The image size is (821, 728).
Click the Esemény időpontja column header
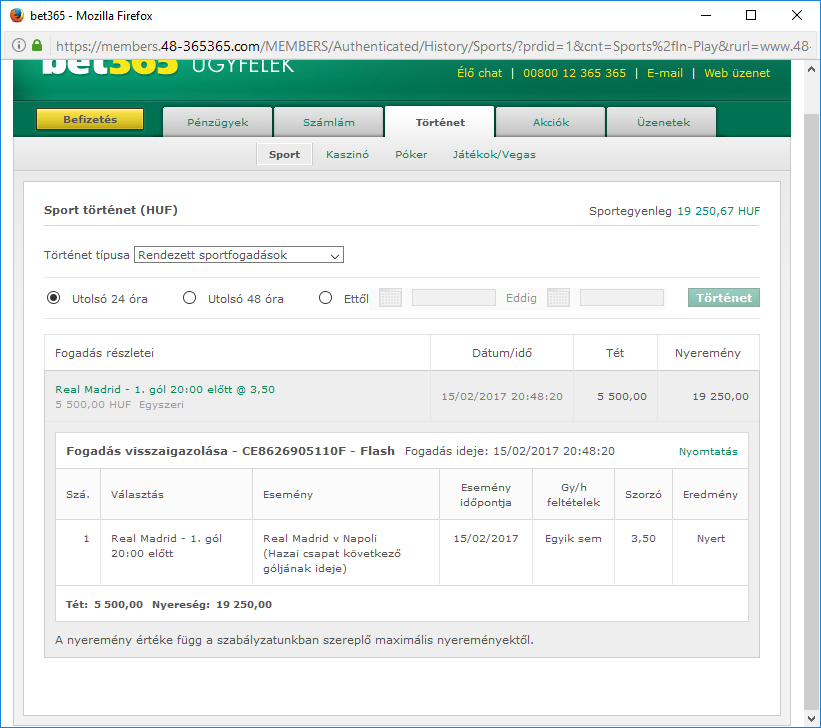point(485,495)
